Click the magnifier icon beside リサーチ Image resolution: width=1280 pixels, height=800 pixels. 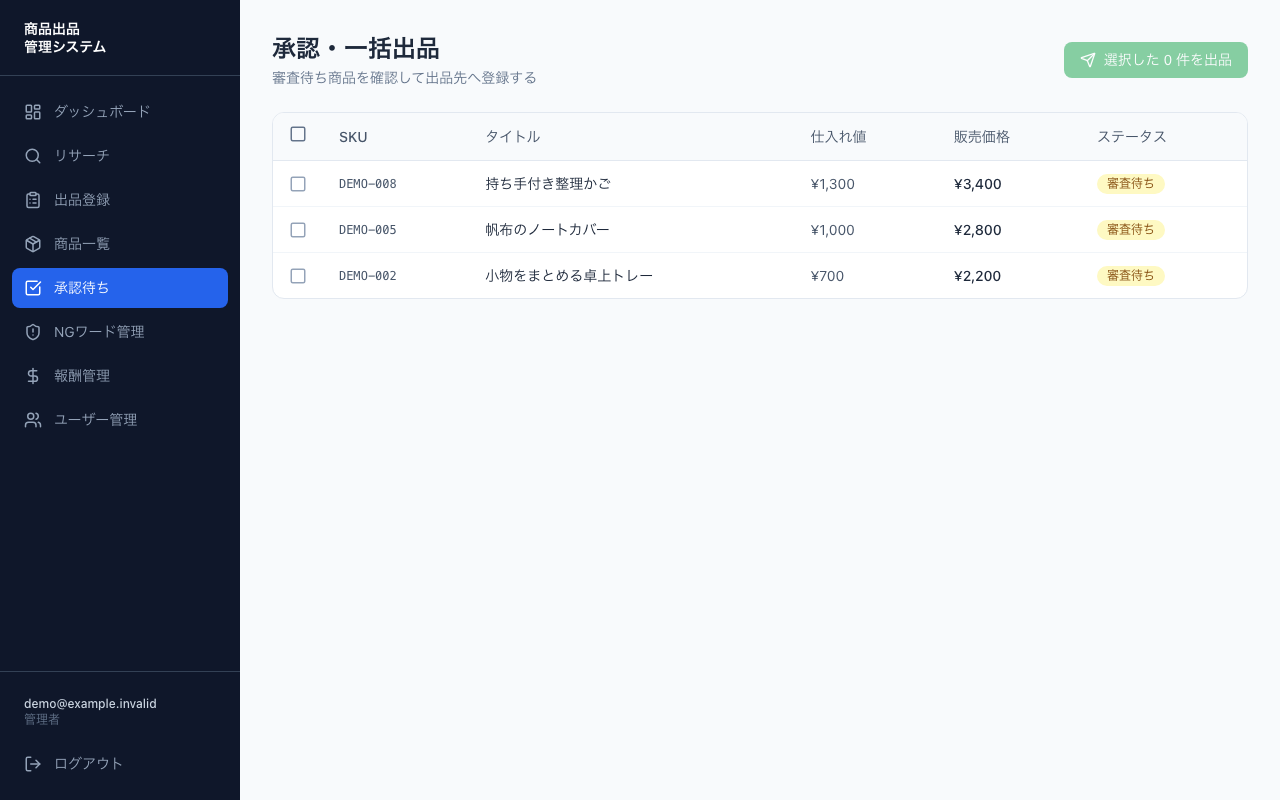point(33,156)
